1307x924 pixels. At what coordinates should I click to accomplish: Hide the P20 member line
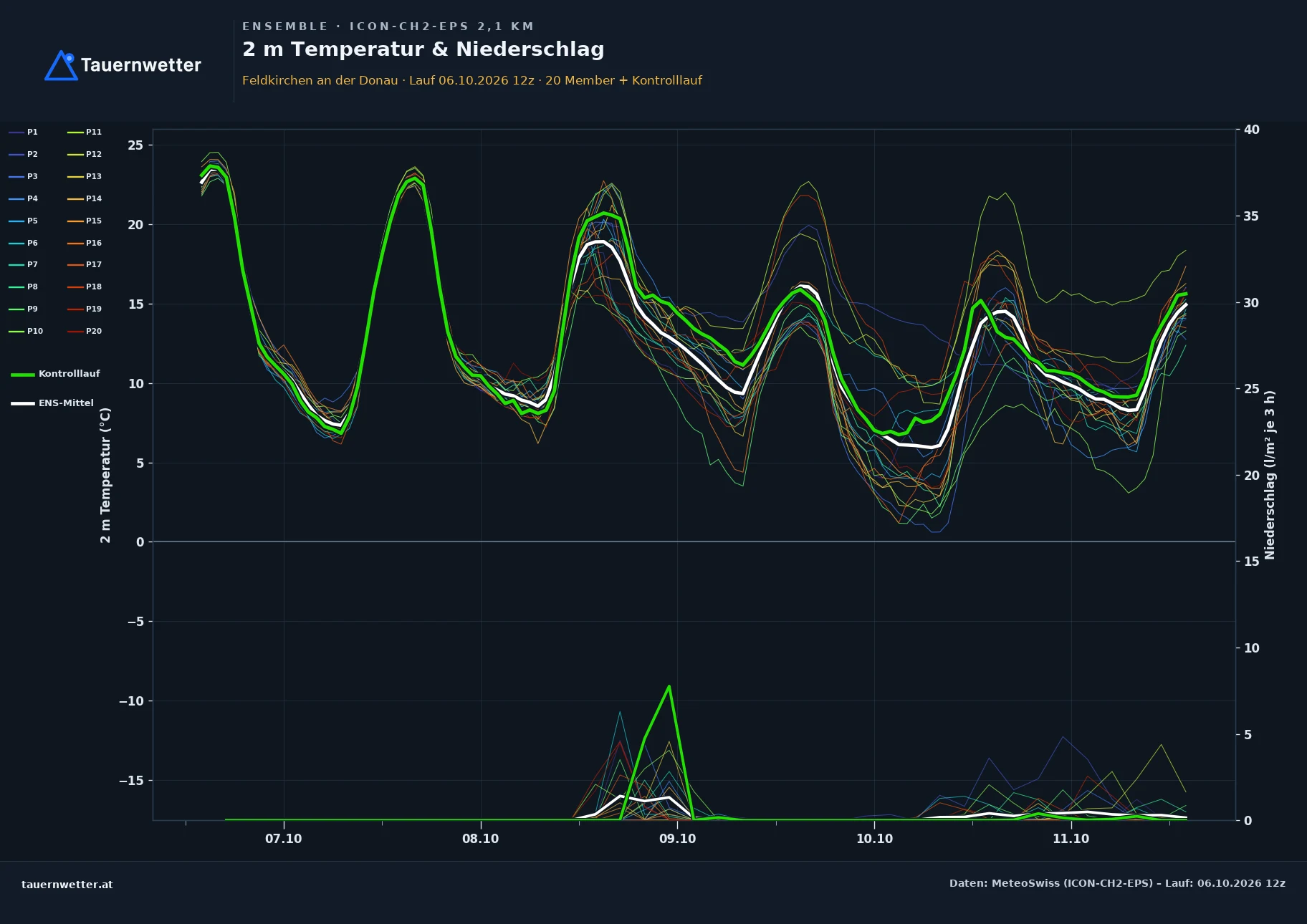click(x=85, y=331)
